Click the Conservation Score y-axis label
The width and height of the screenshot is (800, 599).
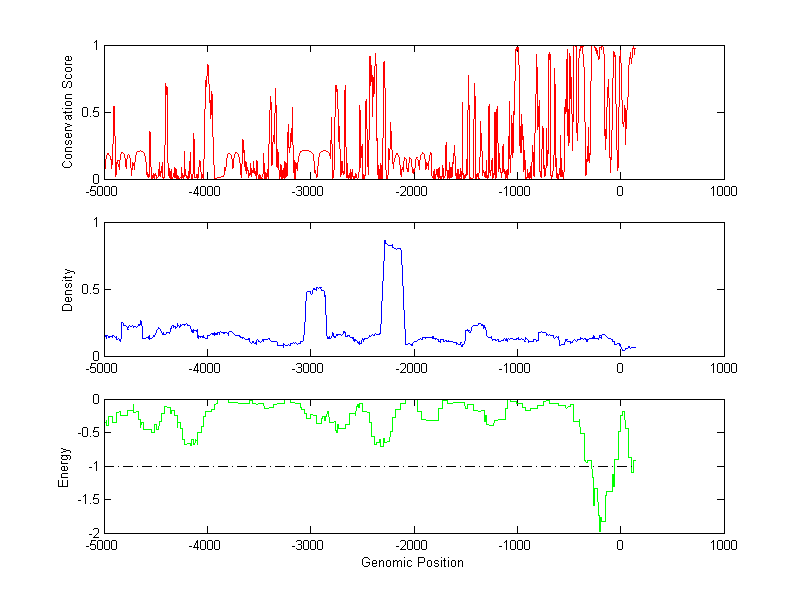(68, 112)
